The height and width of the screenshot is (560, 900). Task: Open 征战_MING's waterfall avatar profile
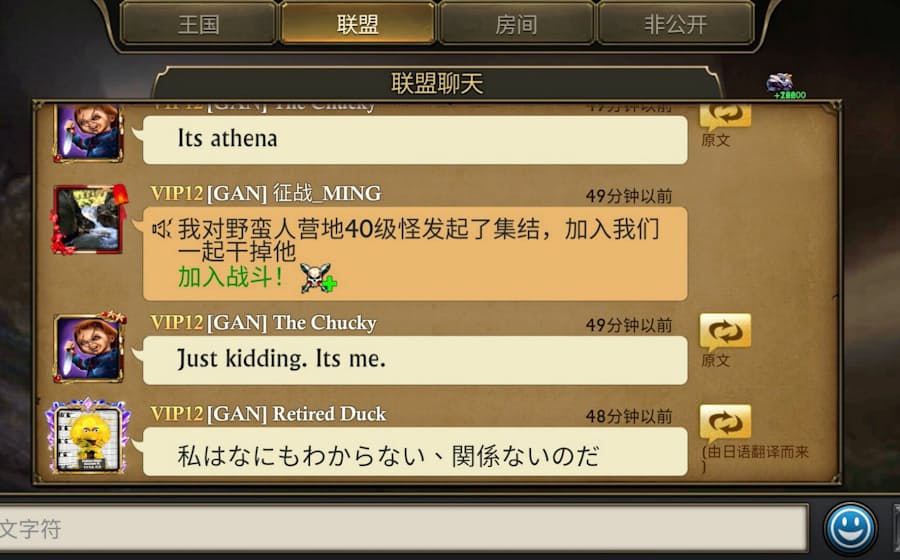pyautogui.click(x=88, y=219)
